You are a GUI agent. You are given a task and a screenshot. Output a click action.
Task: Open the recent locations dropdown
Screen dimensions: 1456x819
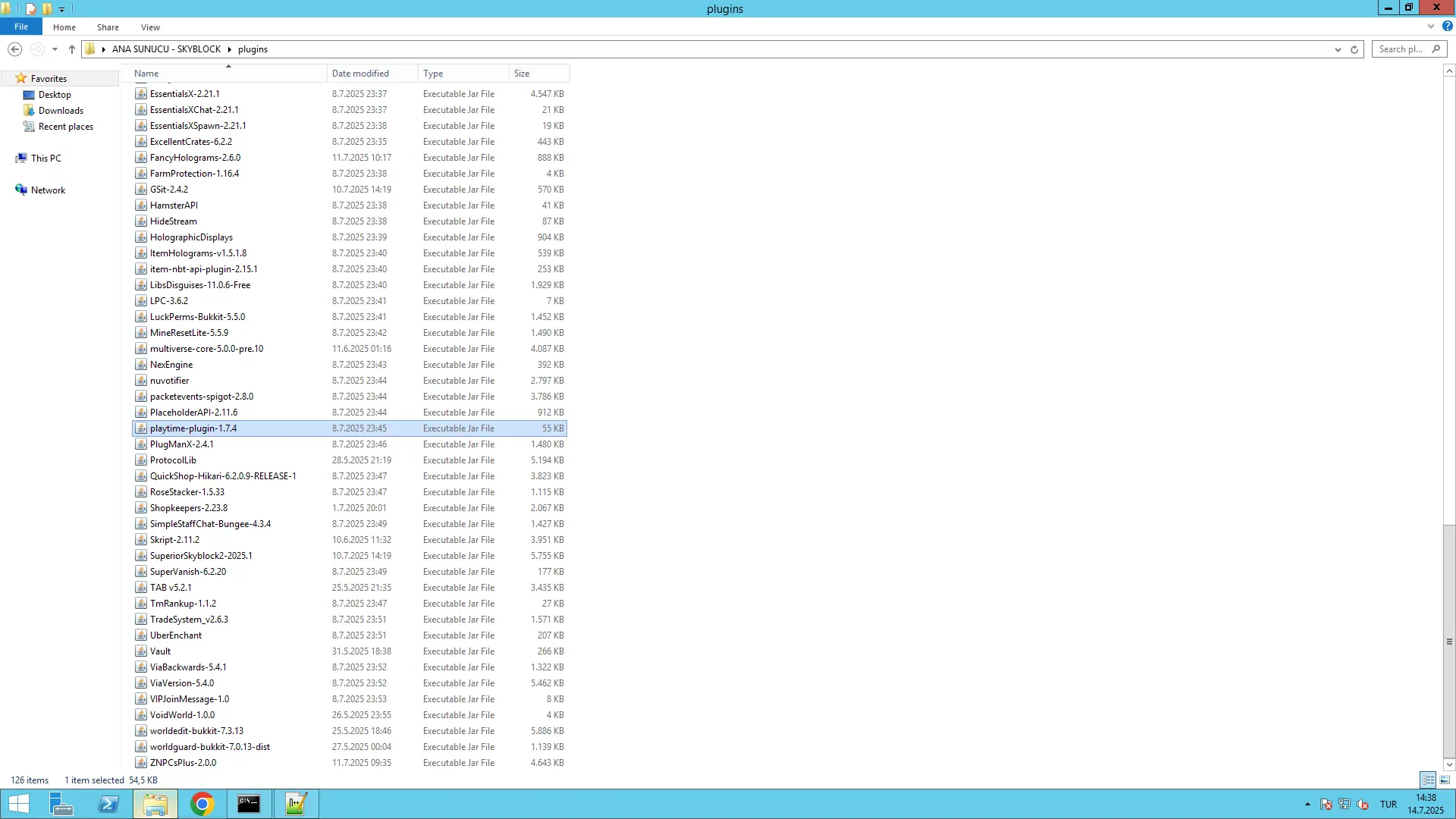click(x=55, y=49)
